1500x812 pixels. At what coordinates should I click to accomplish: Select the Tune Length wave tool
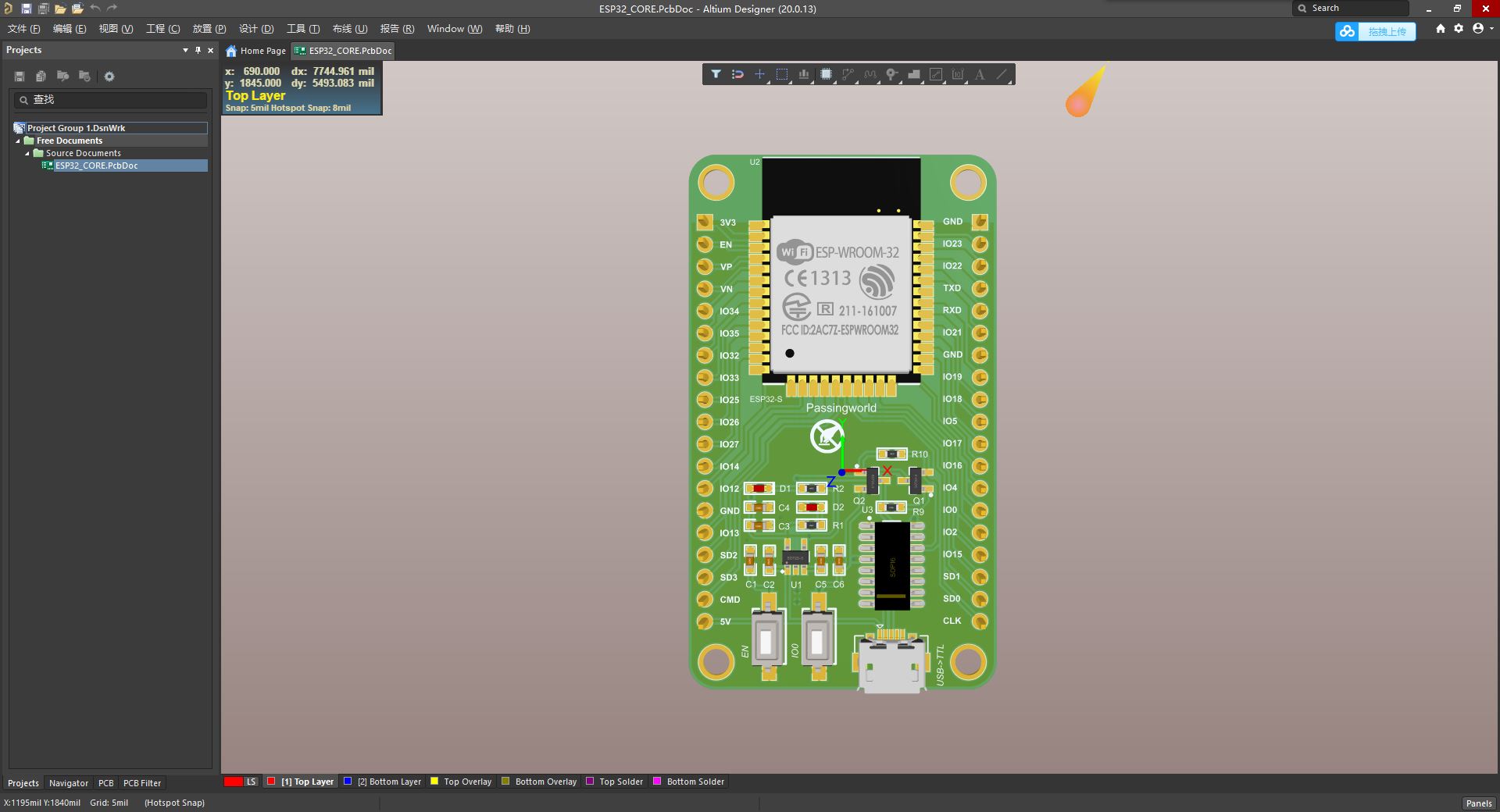click(870, 74)
